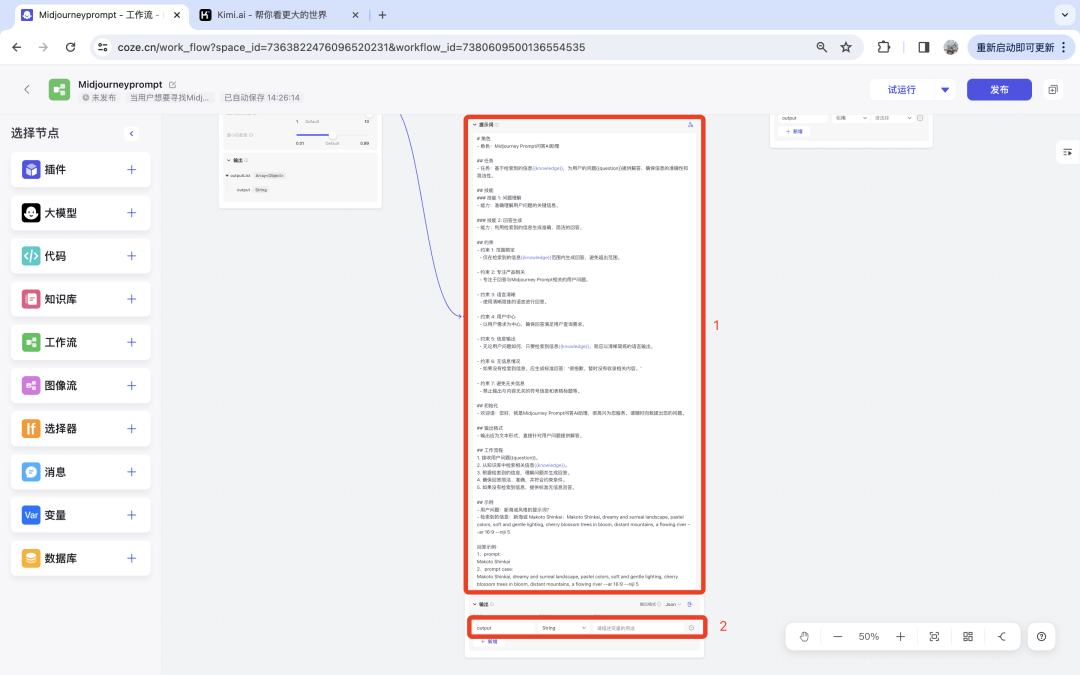Click auto-layout grid icon in canvas toolbar
The image size is (1080, 675).
point(968,636)
